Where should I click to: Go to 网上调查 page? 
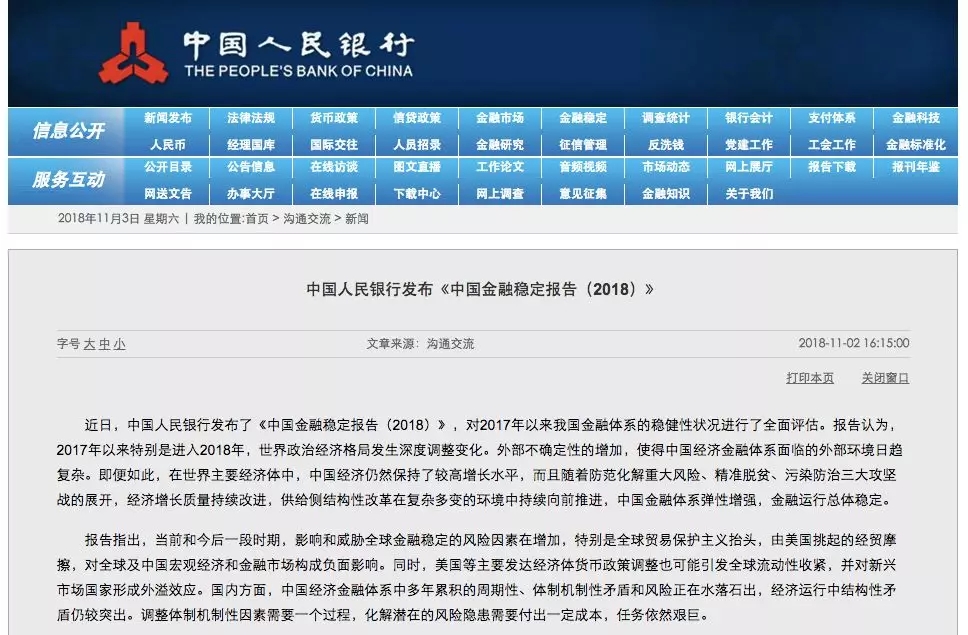point(500,194)
